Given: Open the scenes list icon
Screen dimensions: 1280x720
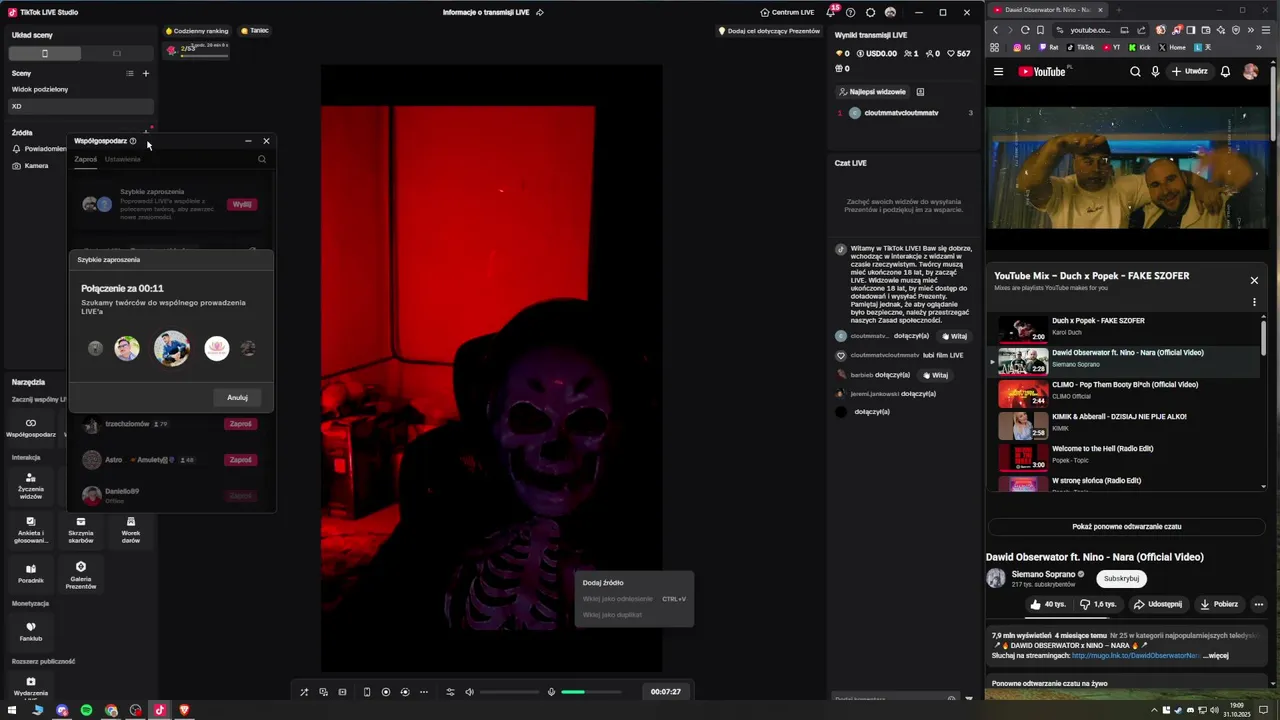Looking at the screenshot, I should coord(129,73).
